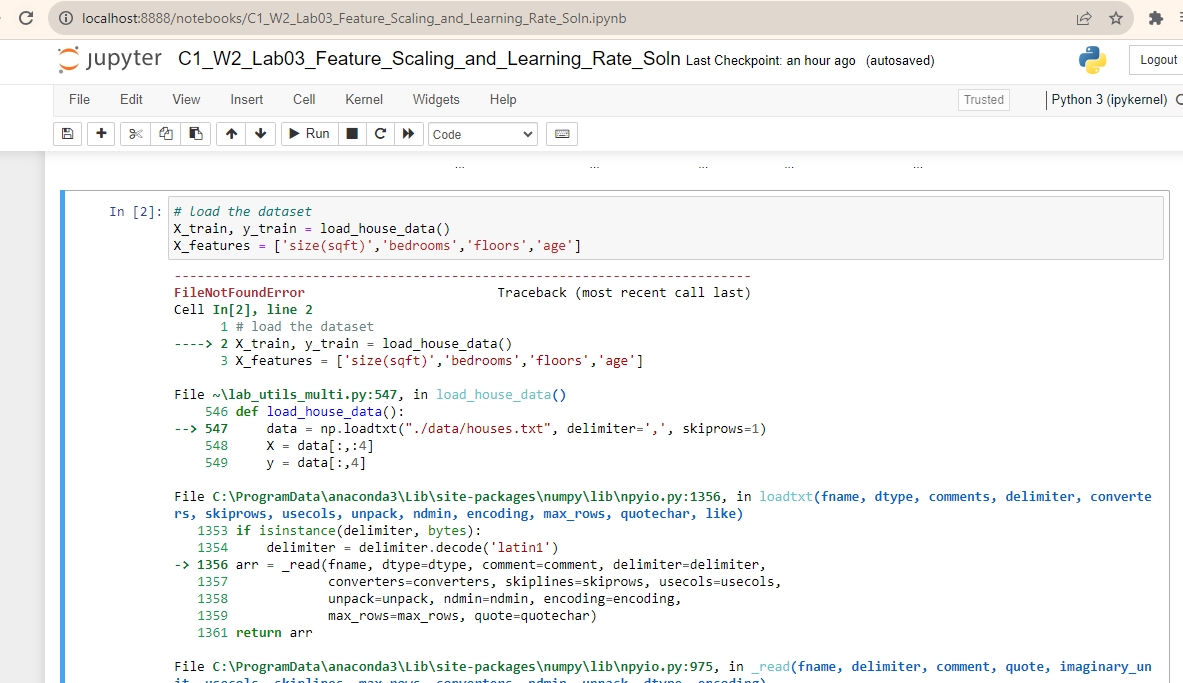Image resolution: width=1183 pixels, height=683 pixels.
Task: Click inside the In [2] code cell
Action: pyautogui.click(x=665, y=229)
